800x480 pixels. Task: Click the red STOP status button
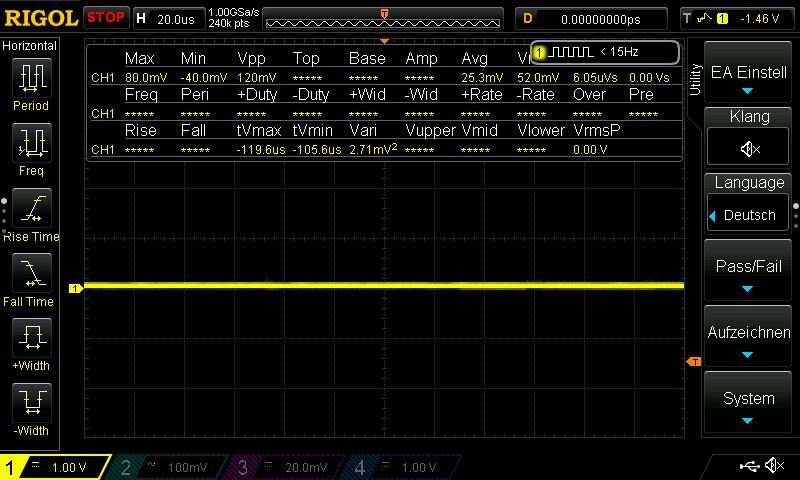click(x=105, y=18)
